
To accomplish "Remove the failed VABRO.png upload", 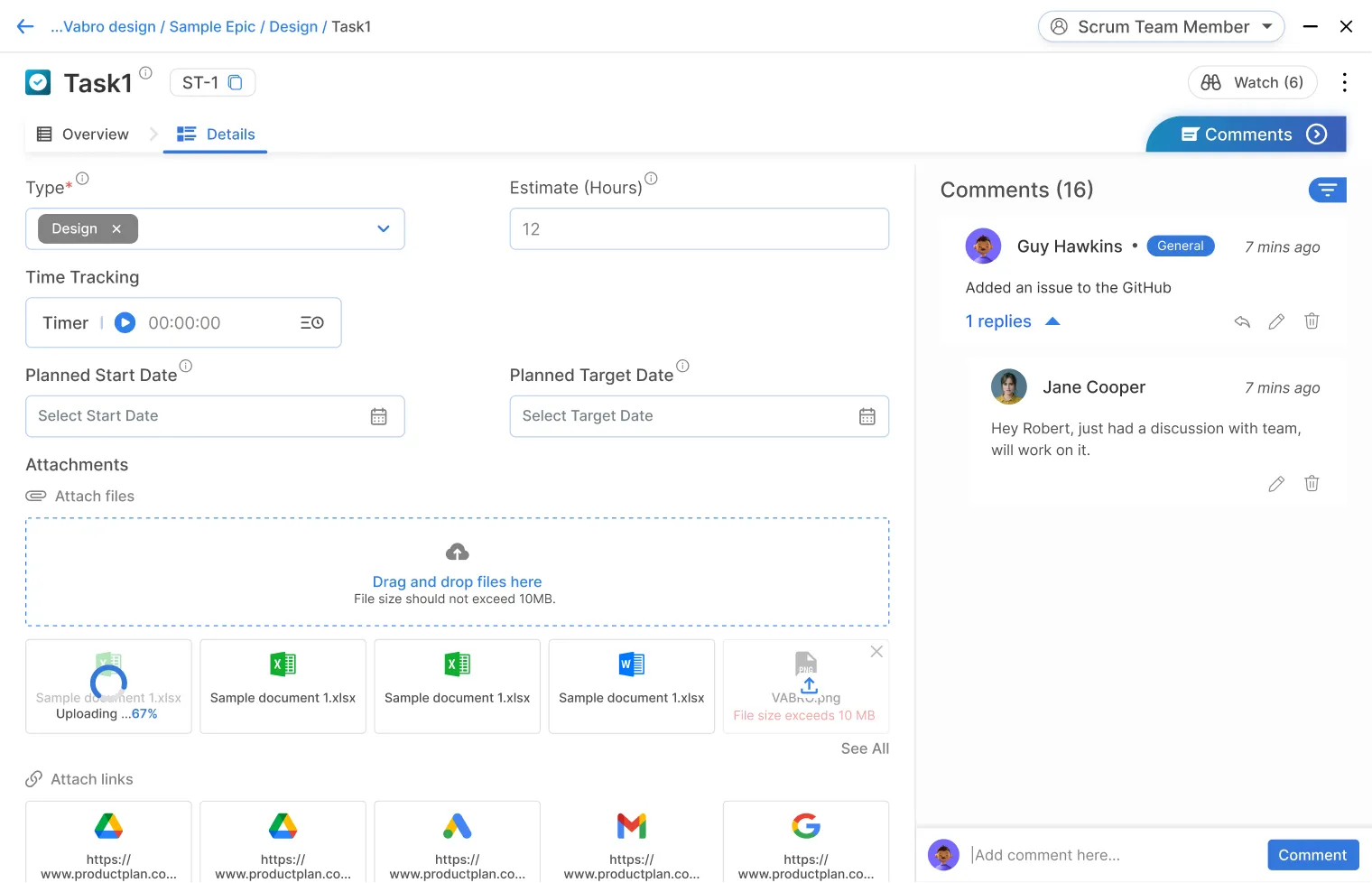I will point(876,652).
